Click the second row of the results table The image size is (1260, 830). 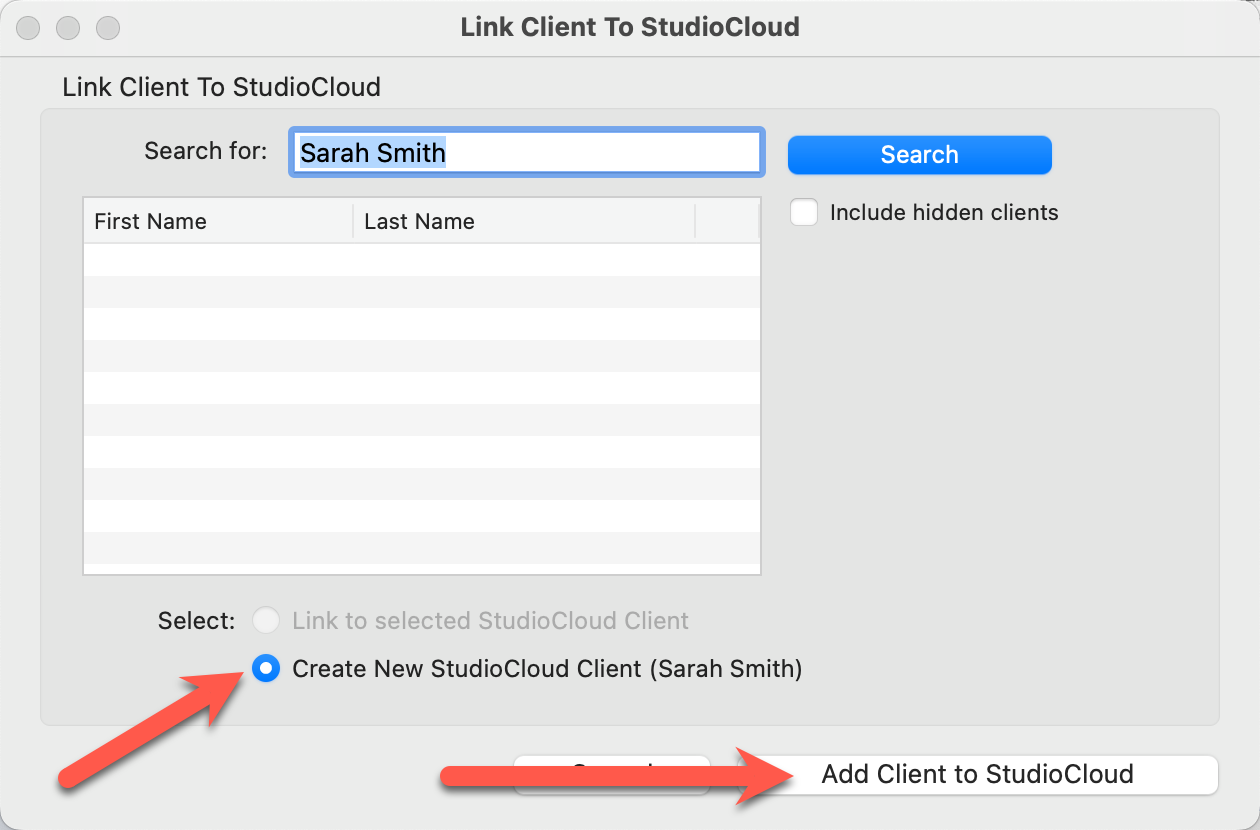pos(421,292)
